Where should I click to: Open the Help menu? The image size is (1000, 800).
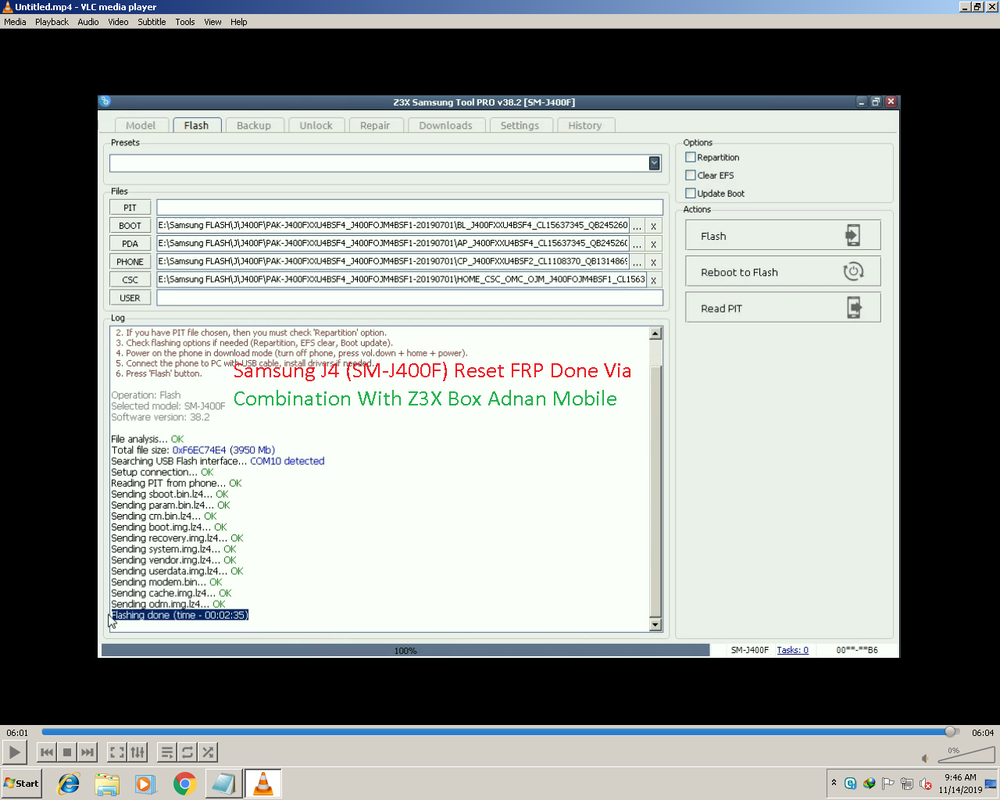coord(239,22)
